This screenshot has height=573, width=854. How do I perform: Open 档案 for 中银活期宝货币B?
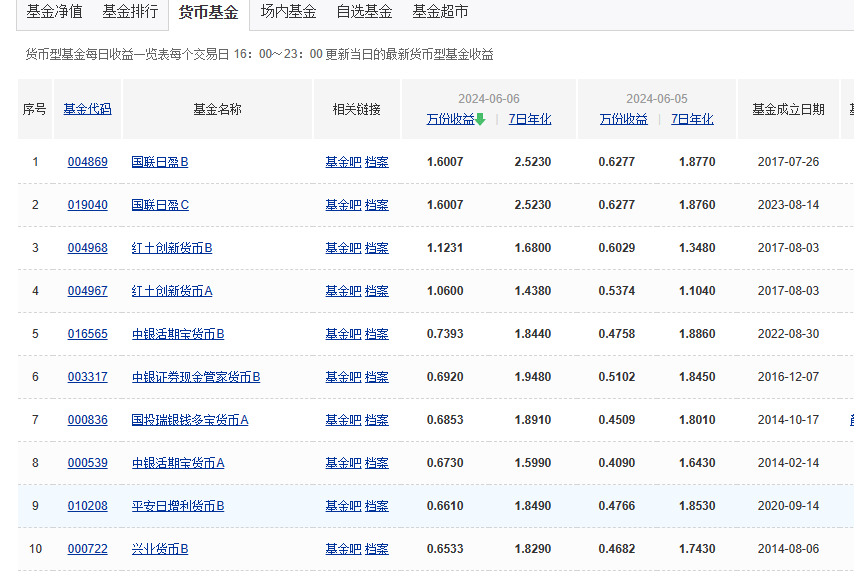click(x=376, y=334)
